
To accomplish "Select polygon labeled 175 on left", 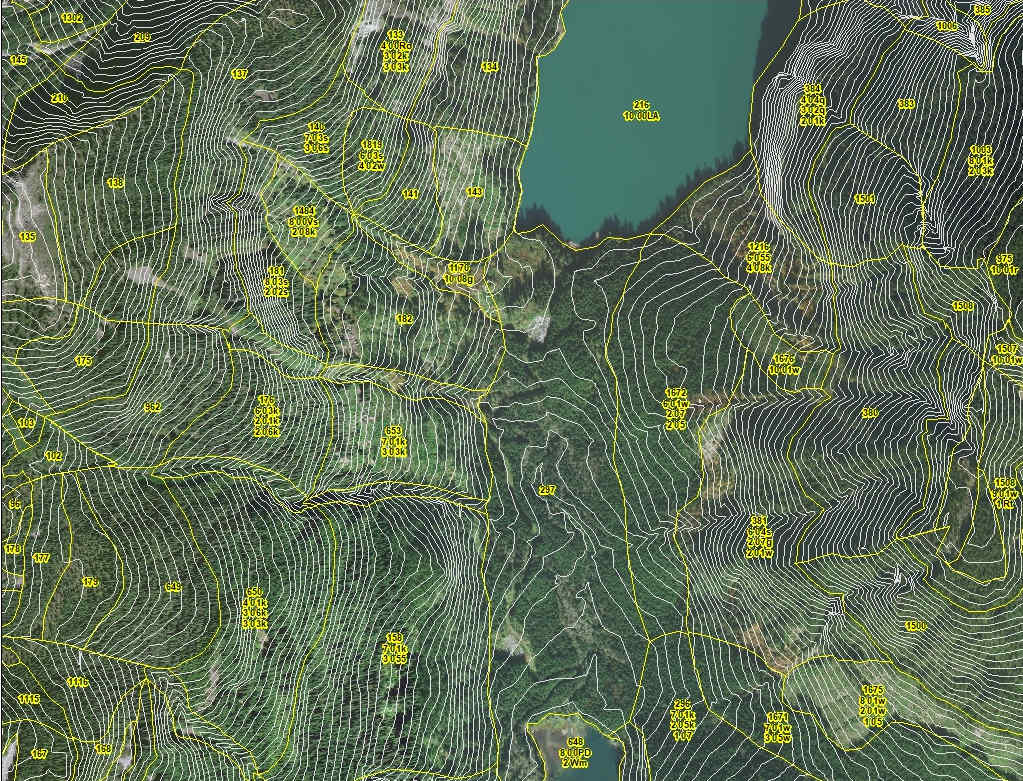I will (x=83, y=361).
